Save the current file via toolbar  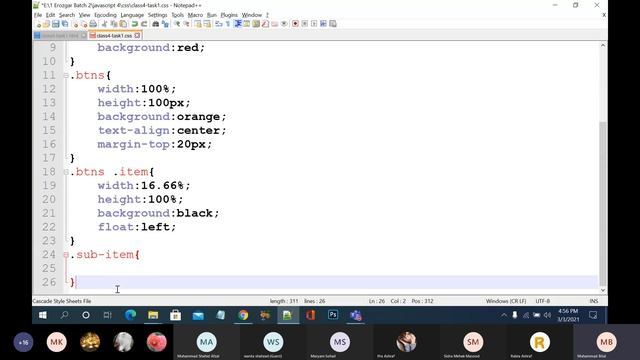point(55,24)
